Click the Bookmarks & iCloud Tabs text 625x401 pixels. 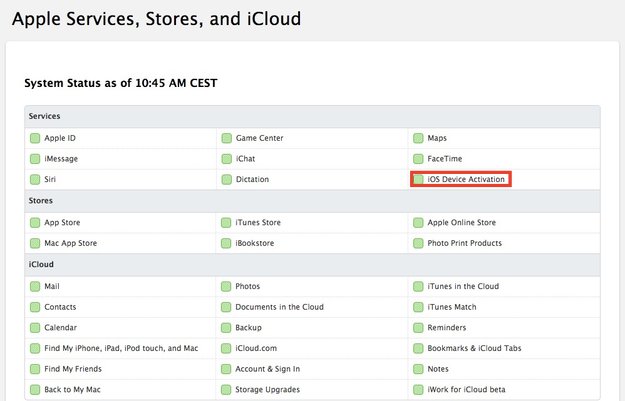pos(474,348)
